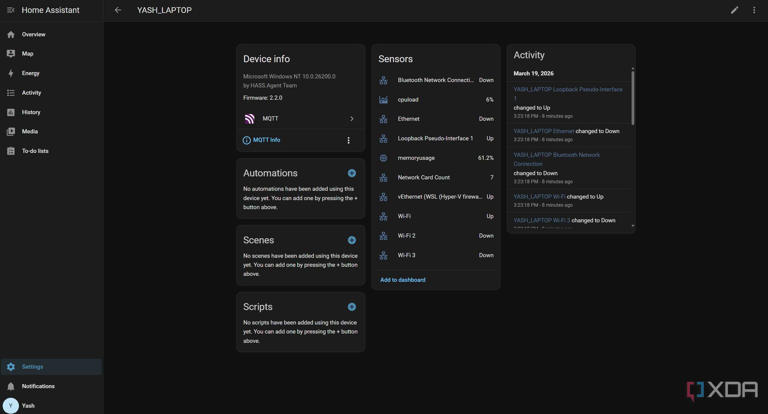Click the Wi-Fi sensor network icon
Image resolution: width=768 pixels, height=414 pixels.
click(x=384, y=216)
